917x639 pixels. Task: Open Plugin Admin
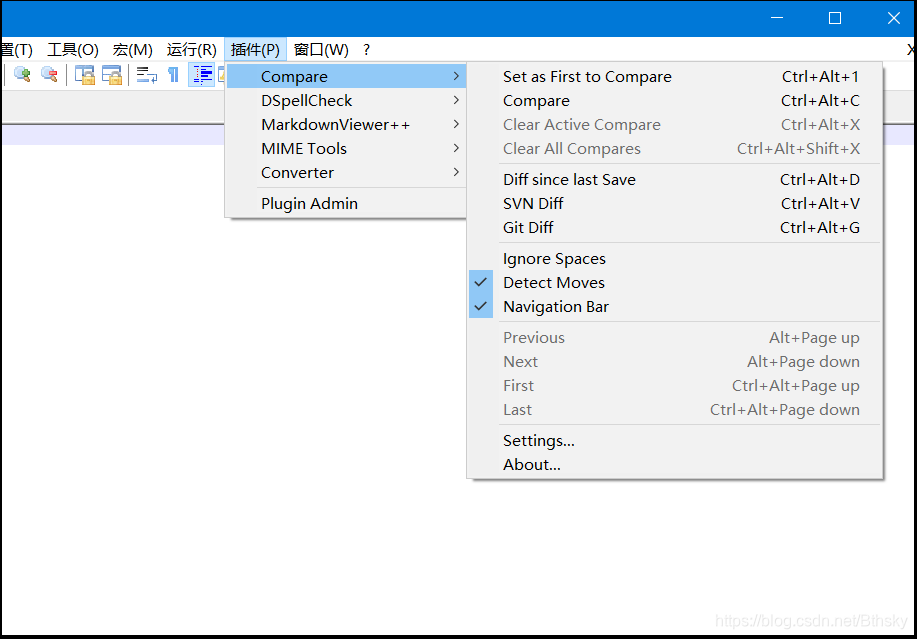click(311, 203)
